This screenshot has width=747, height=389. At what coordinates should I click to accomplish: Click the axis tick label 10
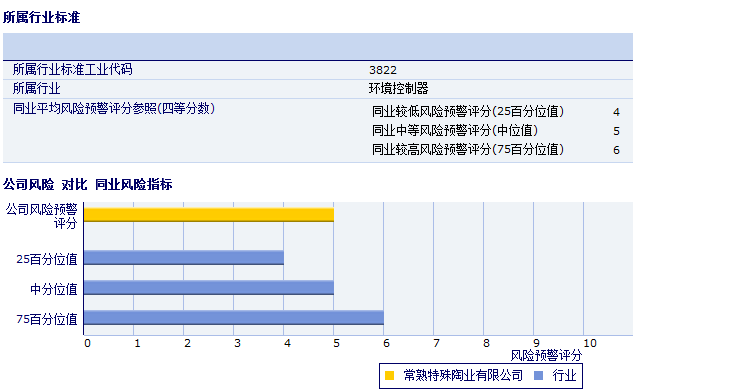(590, 343)
